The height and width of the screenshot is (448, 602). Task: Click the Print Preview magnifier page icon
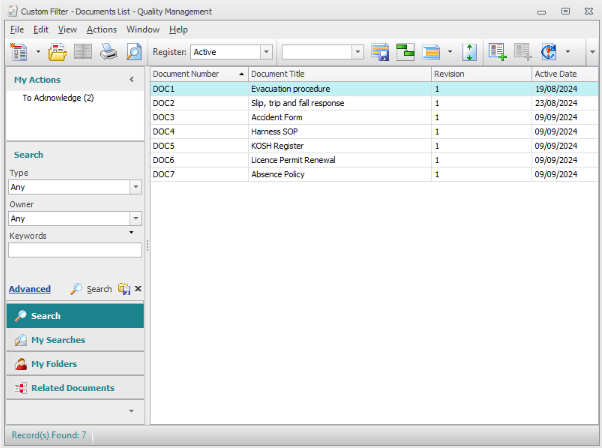(x=134, y=52)
